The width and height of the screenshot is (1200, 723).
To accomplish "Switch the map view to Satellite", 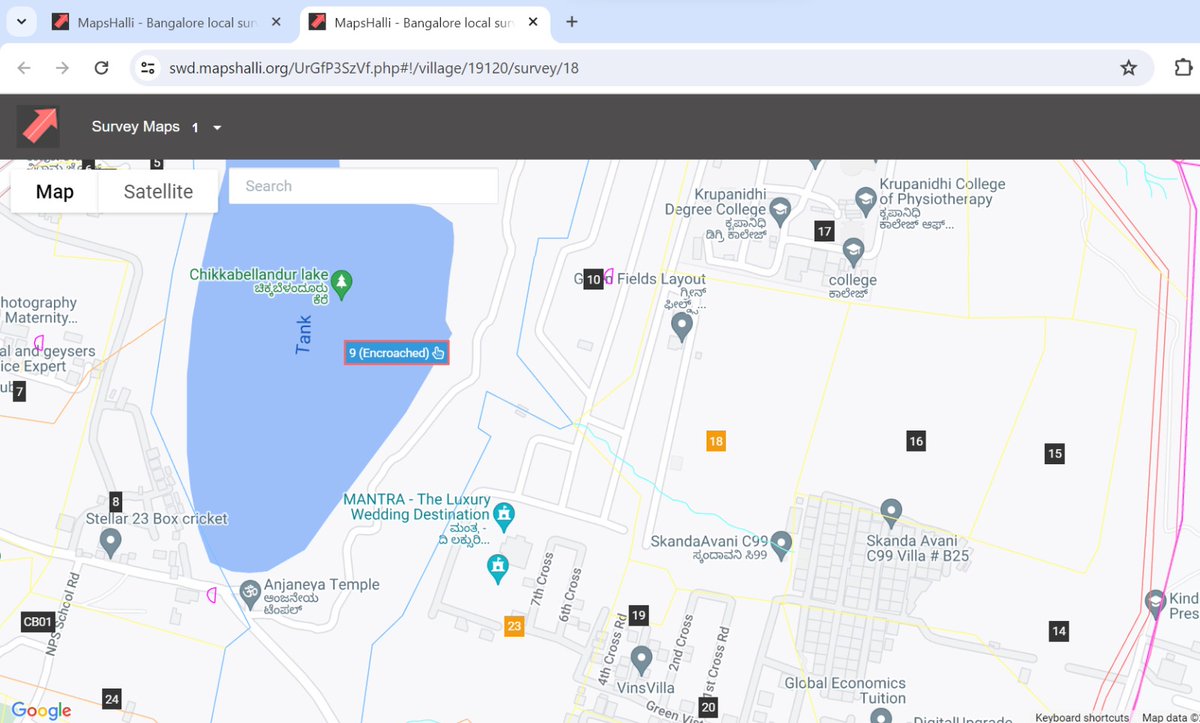I will tap(158, 191).
